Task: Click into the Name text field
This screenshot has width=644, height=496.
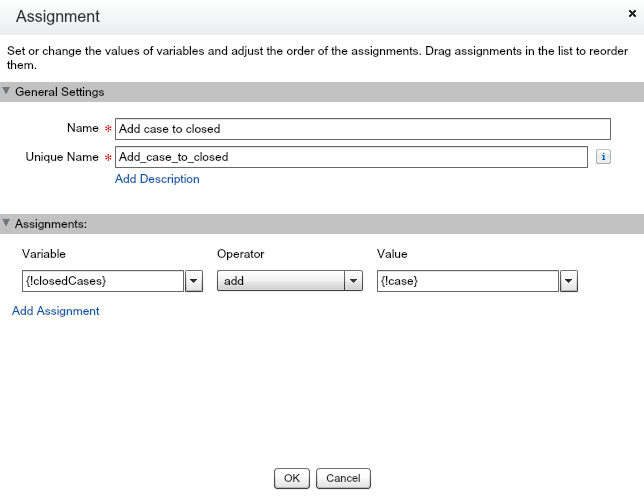Action: click(x=362, y=129)
